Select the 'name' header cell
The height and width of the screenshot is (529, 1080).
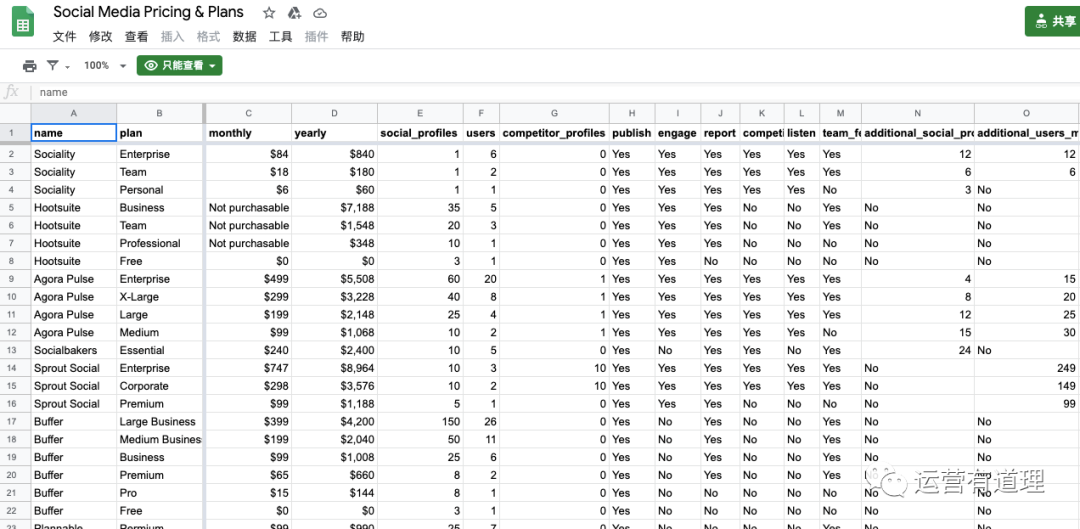(74, 133)
